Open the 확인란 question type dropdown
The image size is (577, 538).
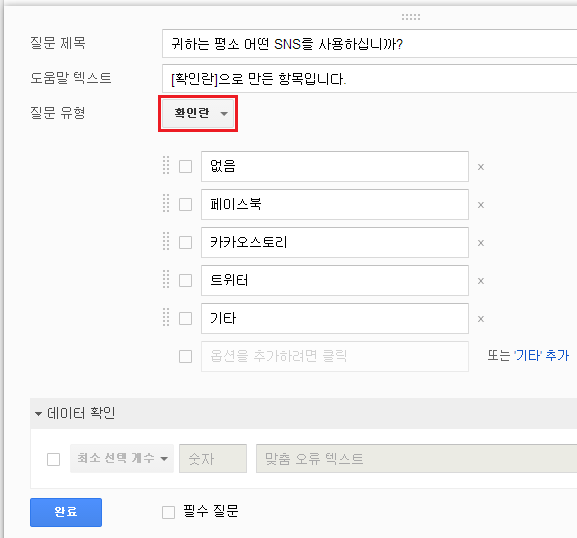[x=198, y=113]
